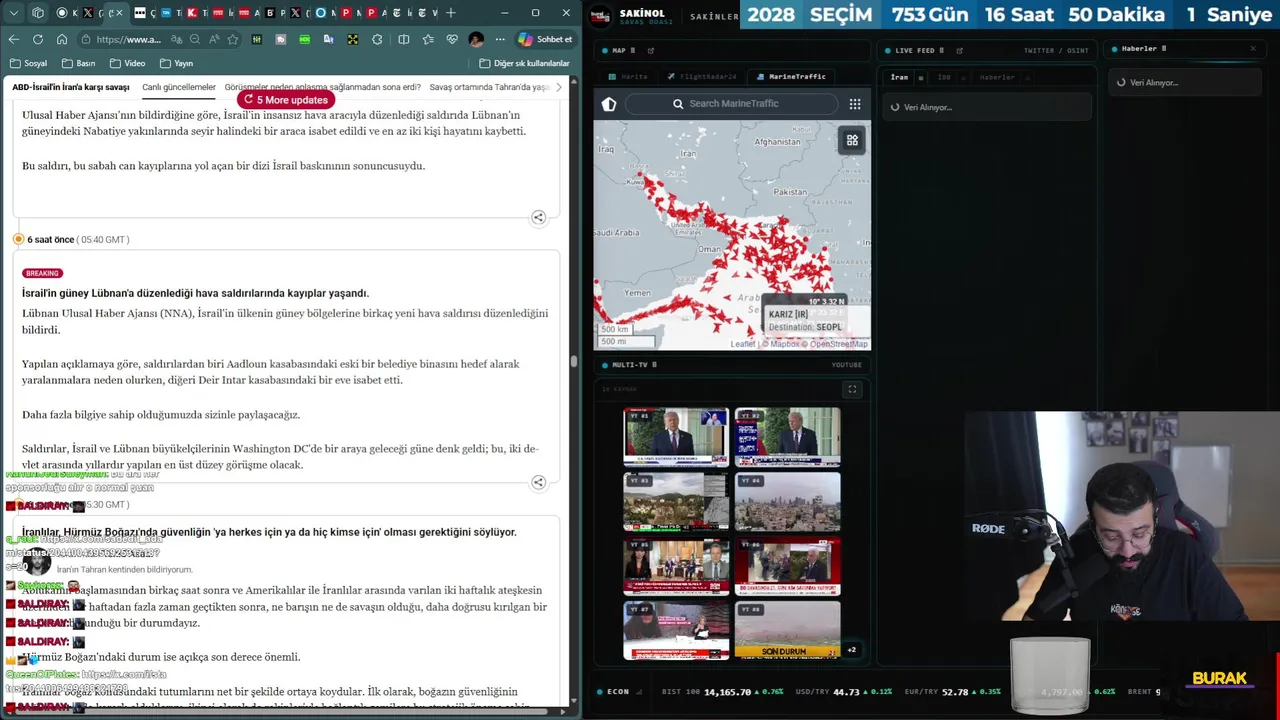
Task: Click the 6 saat önce timestamp
Action: click(50, 239)
